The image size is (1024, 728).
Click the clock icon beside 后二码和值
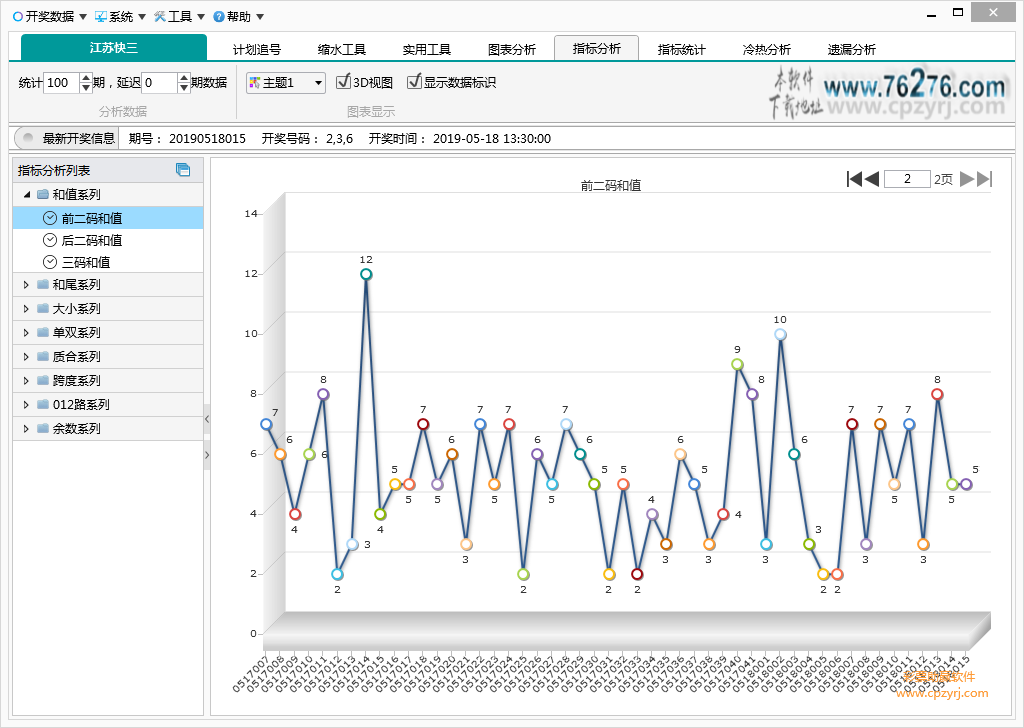point(50,240)
